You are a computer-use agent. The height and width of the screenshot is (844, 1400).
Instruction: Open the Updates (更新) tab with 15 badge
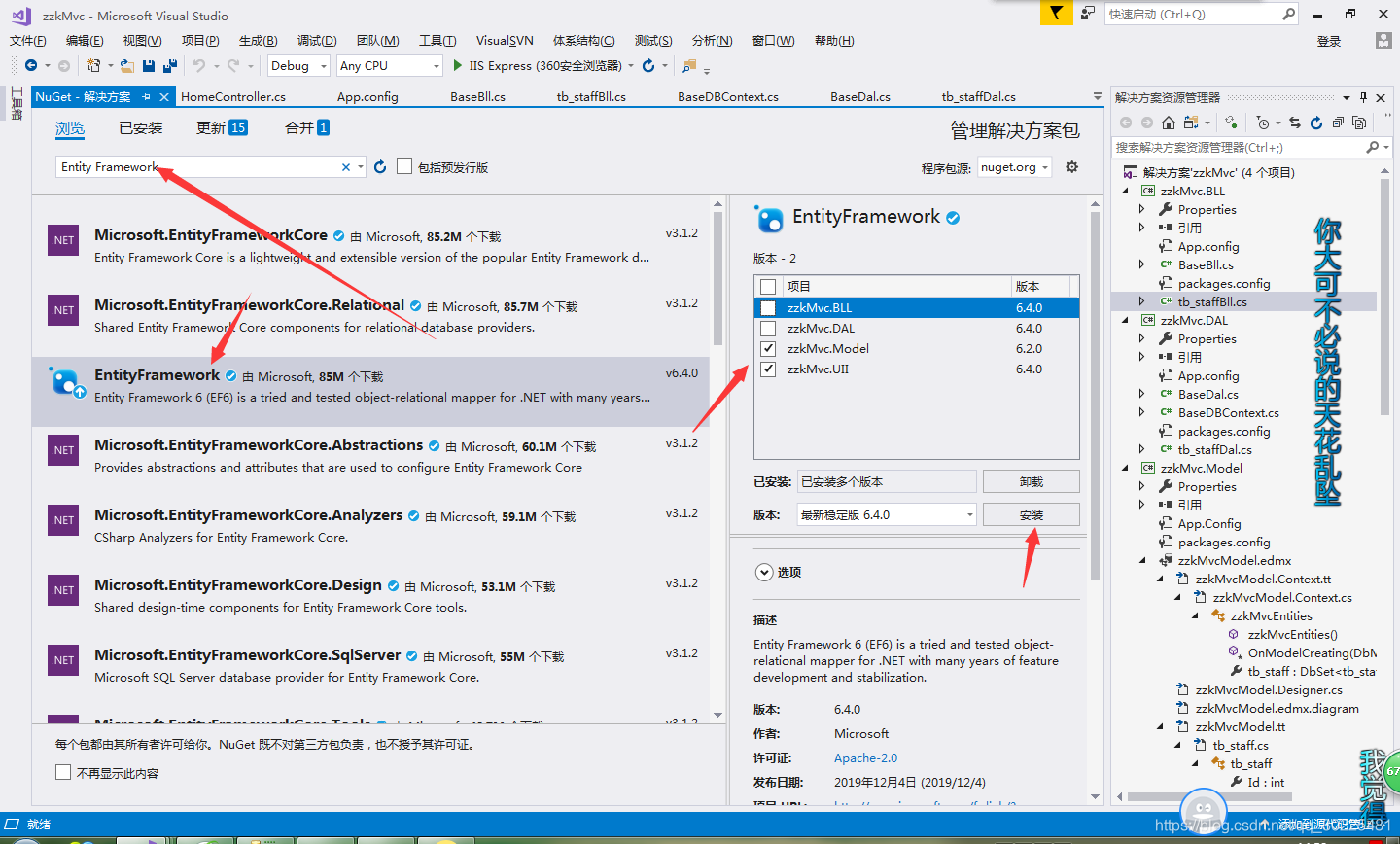pyautogui.click(x=222, y=127)
